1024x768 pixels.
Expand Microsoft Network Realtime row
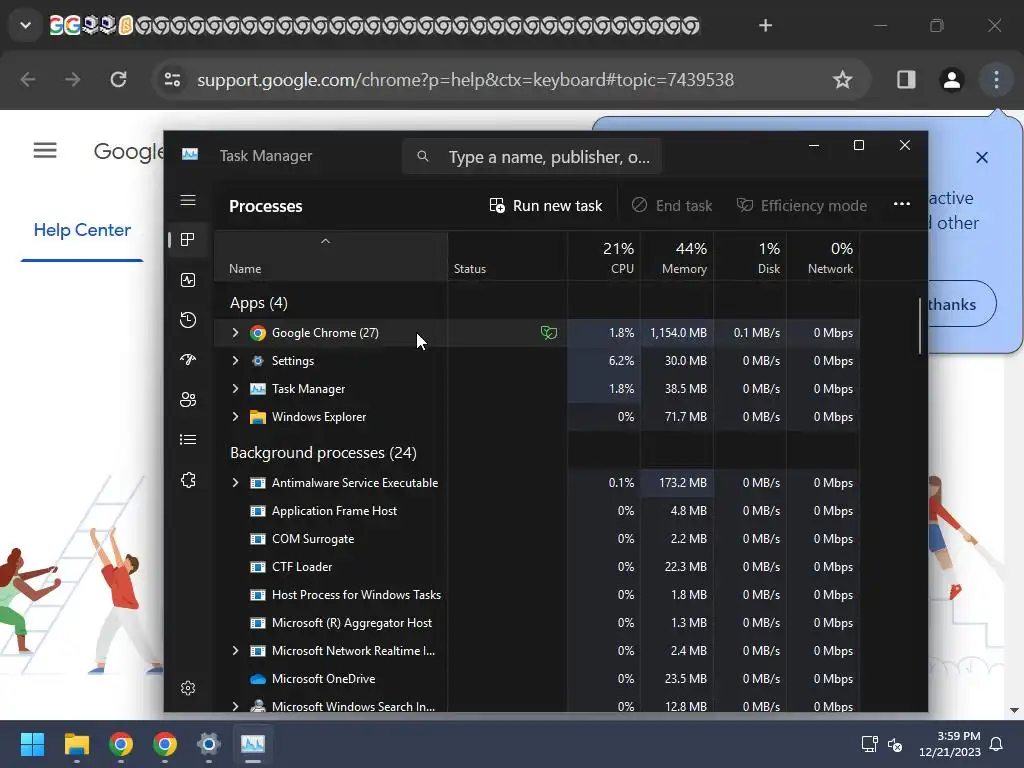click(x=235, y=650)
